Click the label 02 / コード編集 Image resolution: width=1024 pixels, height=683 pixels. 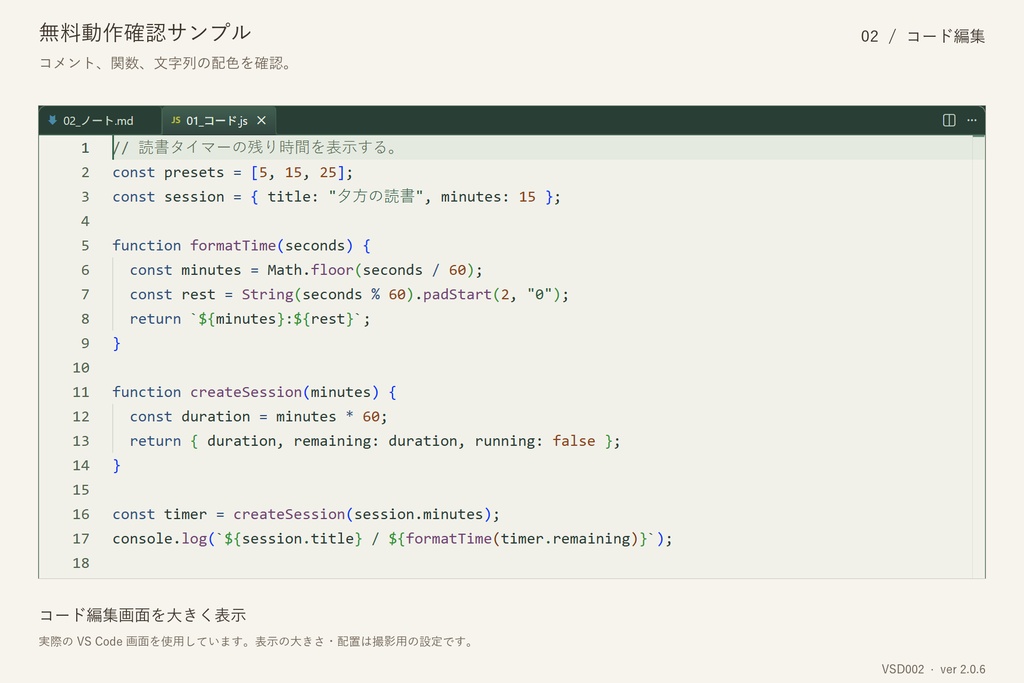tap(922, 36)
